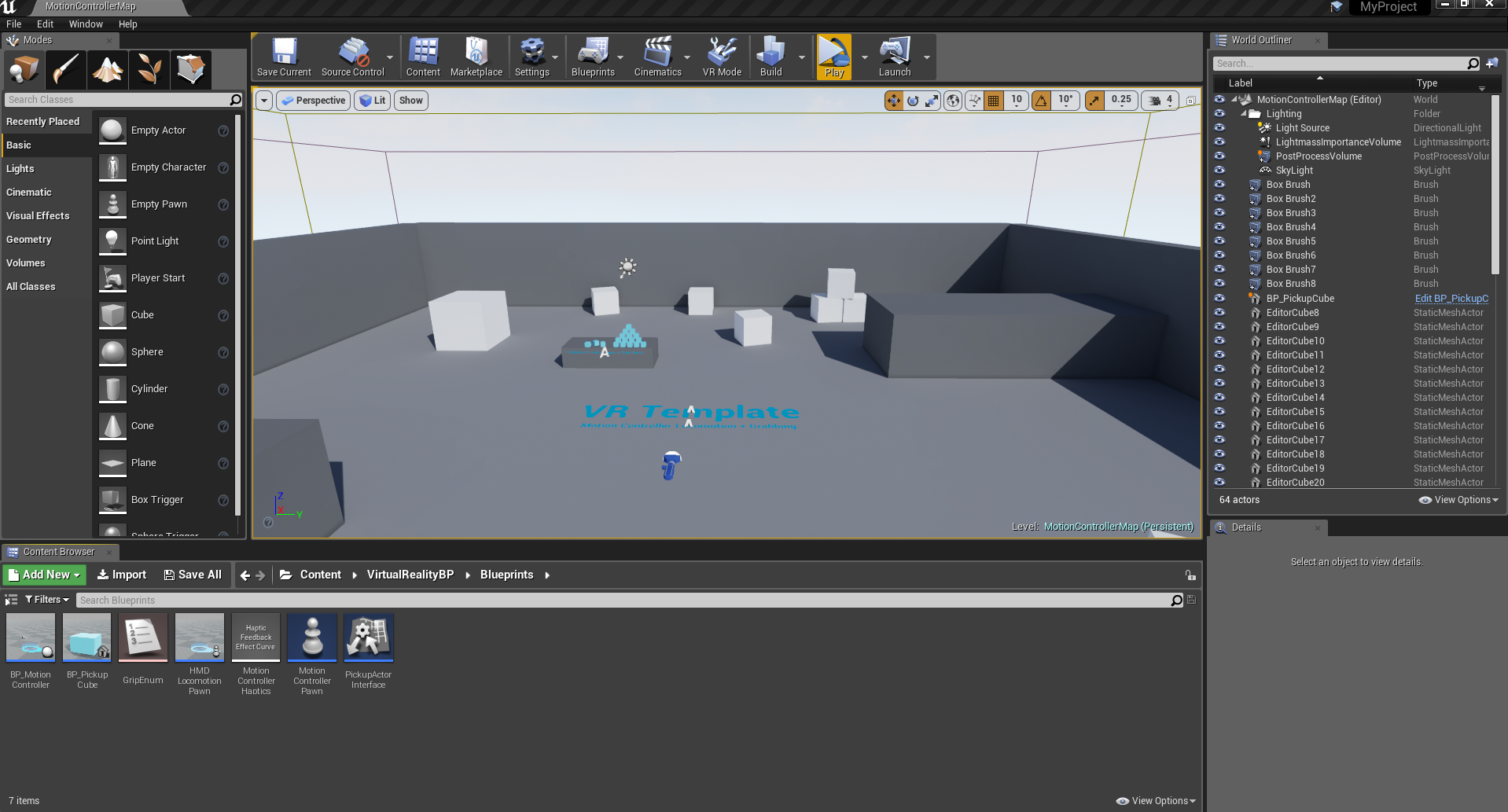Select the scale gizmo tool in viewport
This screenshot has height=812, width=1508.
[x=932, y=101]
